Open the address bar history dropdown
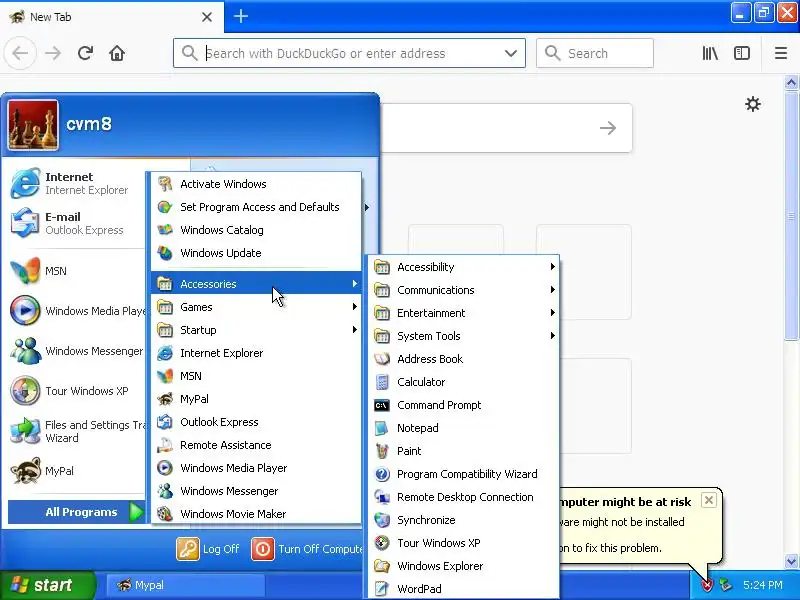Image resolution: width=800 pixels, height=600 pixels. (x=510, y=53)
